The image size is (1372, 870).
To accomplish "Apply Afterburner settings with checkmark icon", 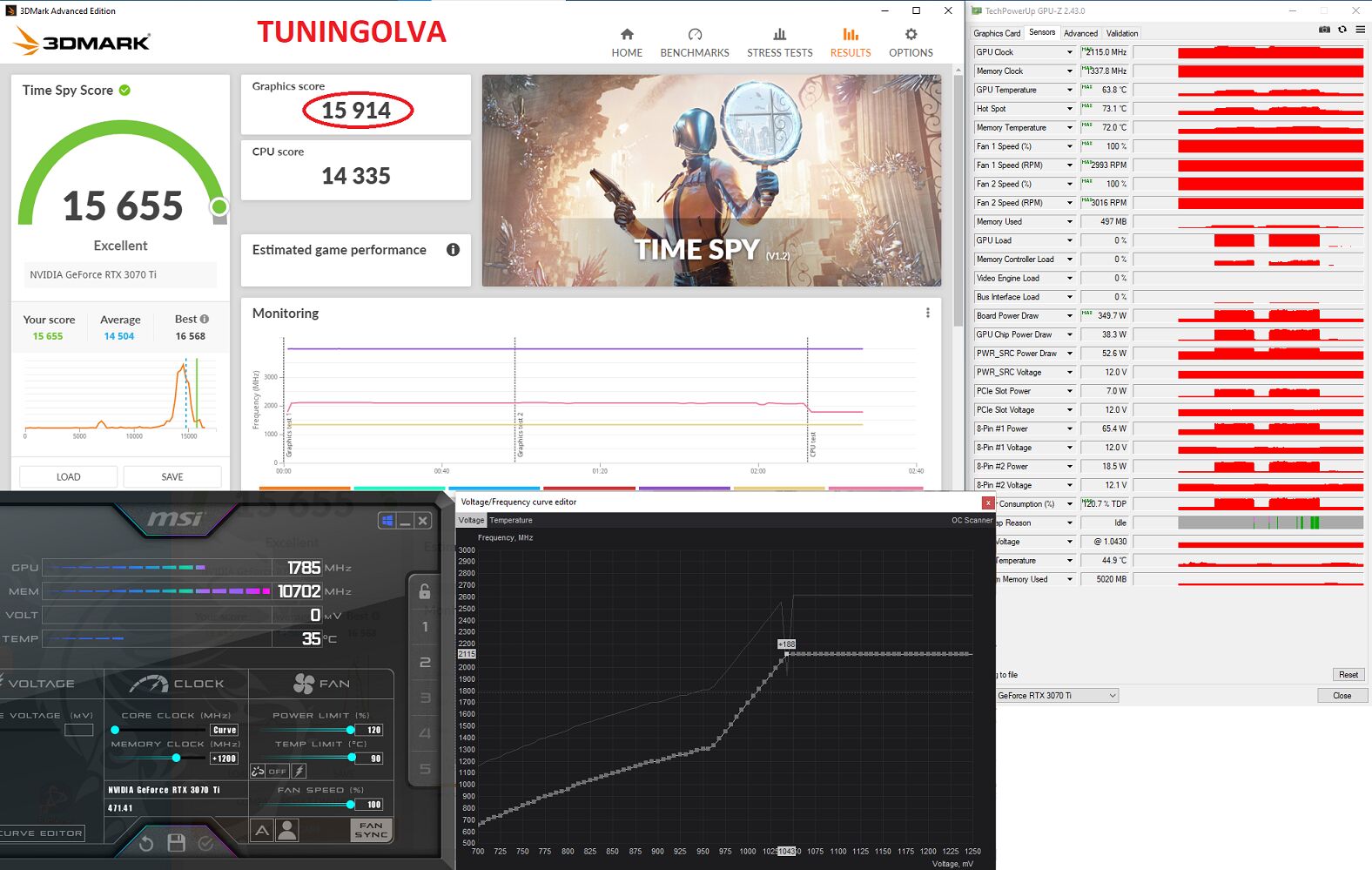I will pos(205,843).
